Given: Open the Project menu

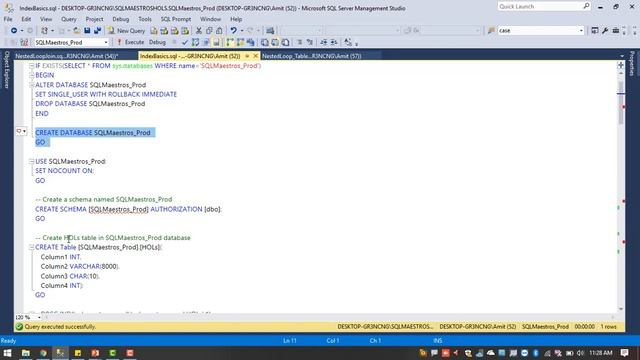Looking at the screenshot, I should click(94, 19).
